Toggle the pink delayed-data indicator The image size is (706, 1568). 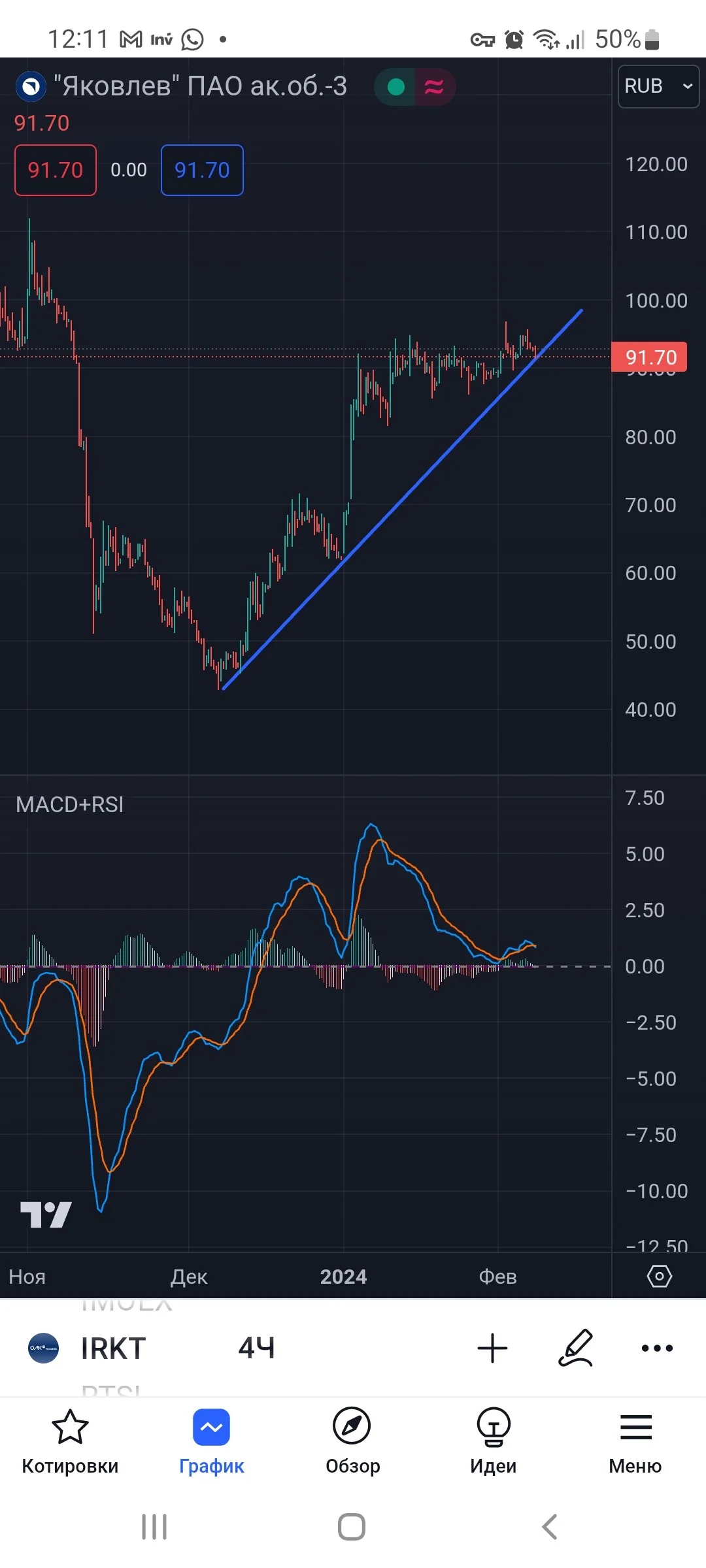click(x=435, y=87)
